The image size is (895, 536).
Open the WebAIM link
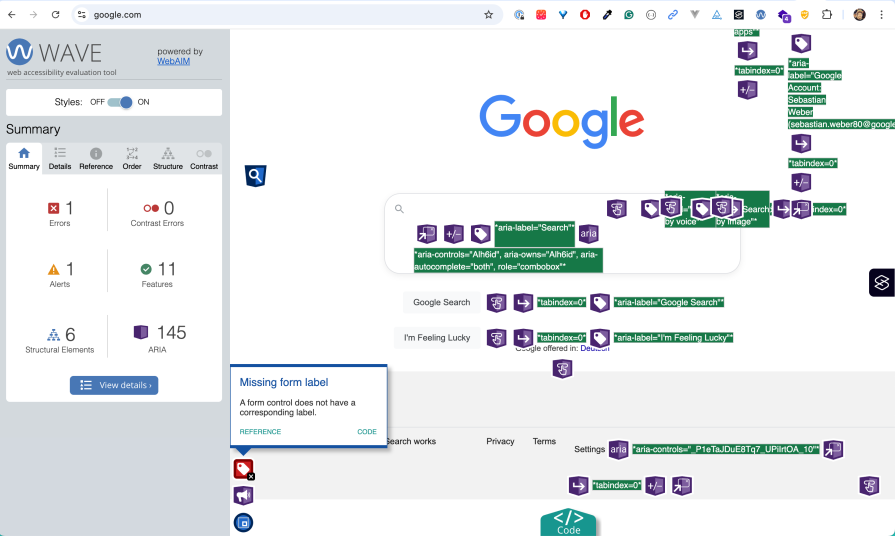pos(174,61)
